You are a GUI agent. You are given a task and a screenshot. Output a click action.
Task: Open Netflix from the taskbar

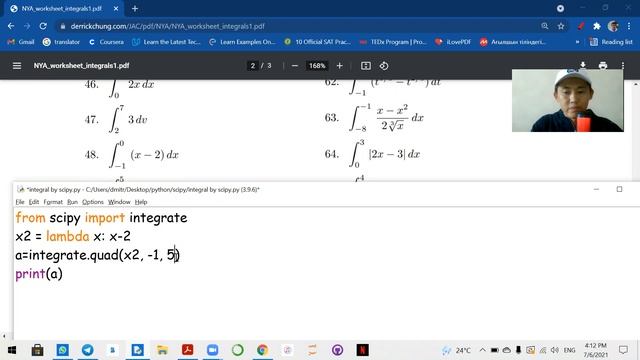click(362, 350)
